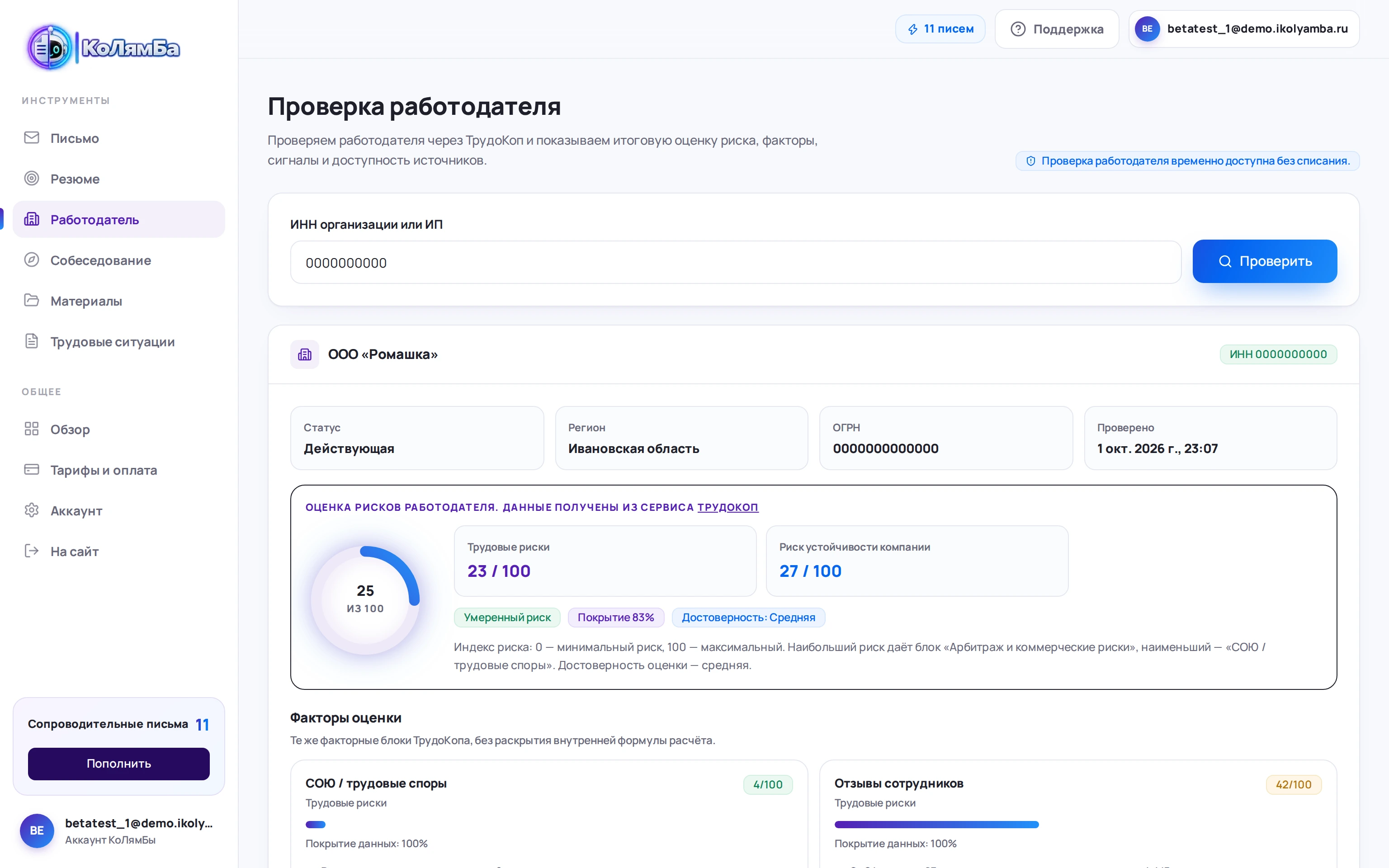Click the ИНН input field

[x=735, y=262]
